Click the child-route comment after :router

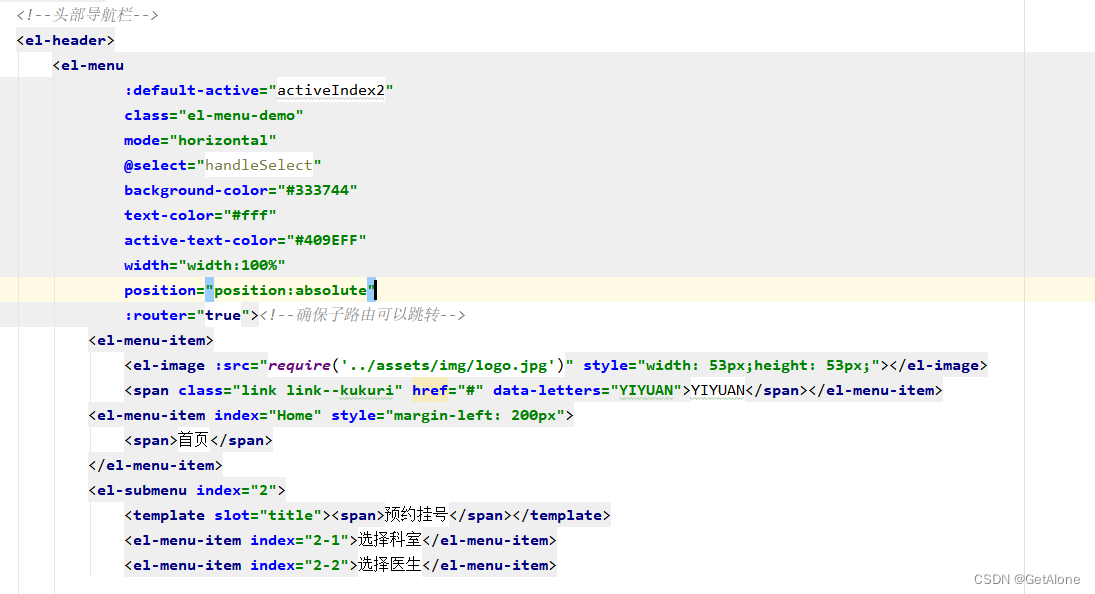[x=362, y=315]
